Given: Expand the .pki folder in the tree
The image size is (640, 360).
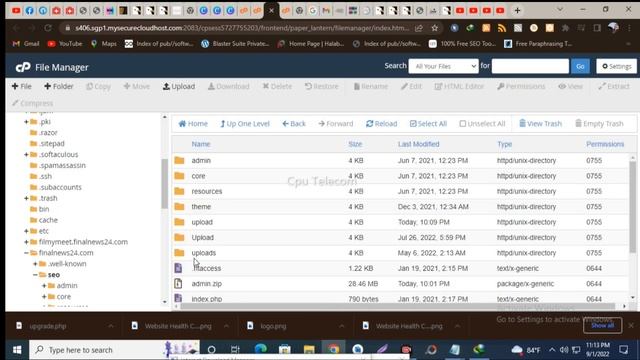Looking at the screenshot, I should (x=26, y=122).
